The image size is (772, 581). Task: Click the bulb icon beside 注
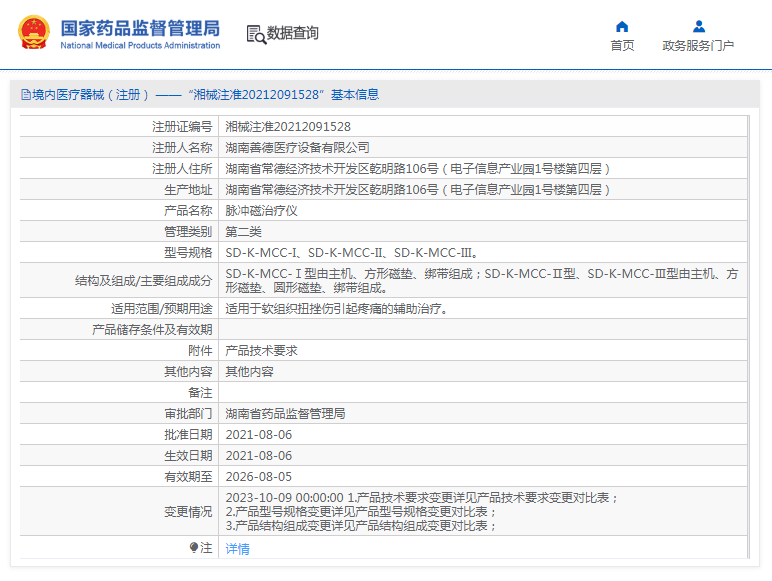tap(193, 548)
